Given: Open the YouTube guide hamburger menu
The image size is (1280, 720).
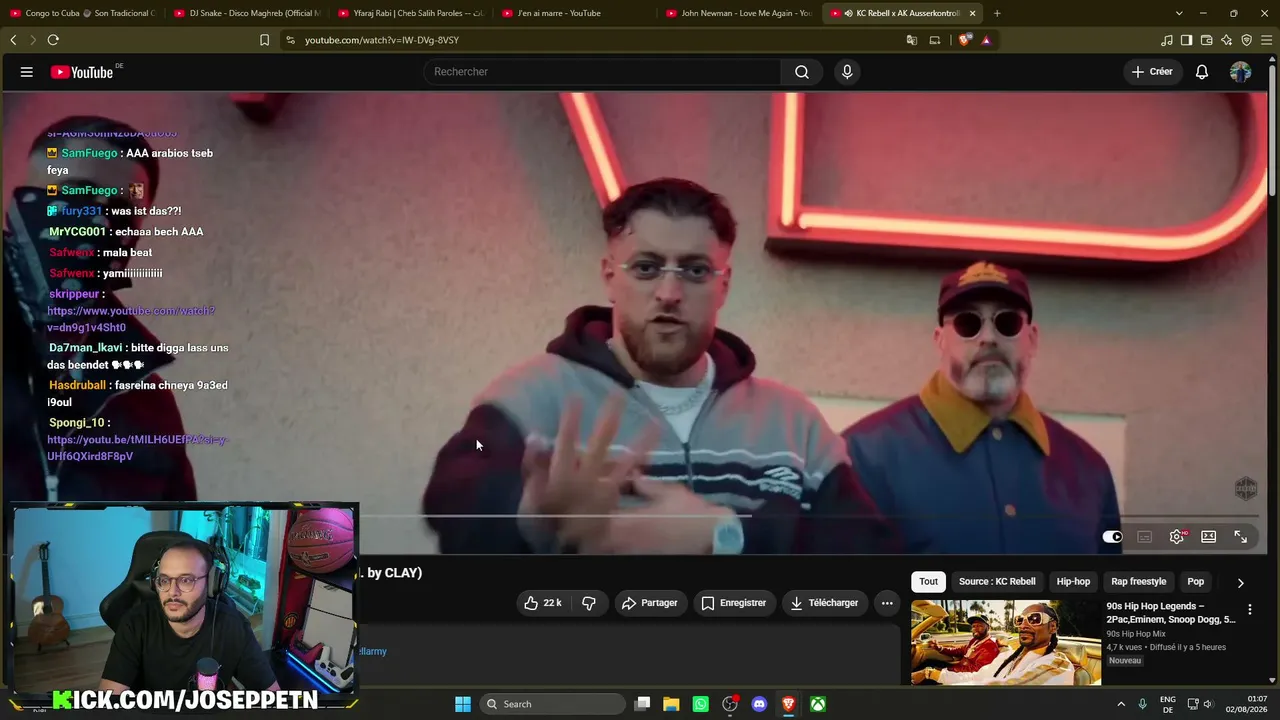Looking at the screenshot, I should point(27,72).
